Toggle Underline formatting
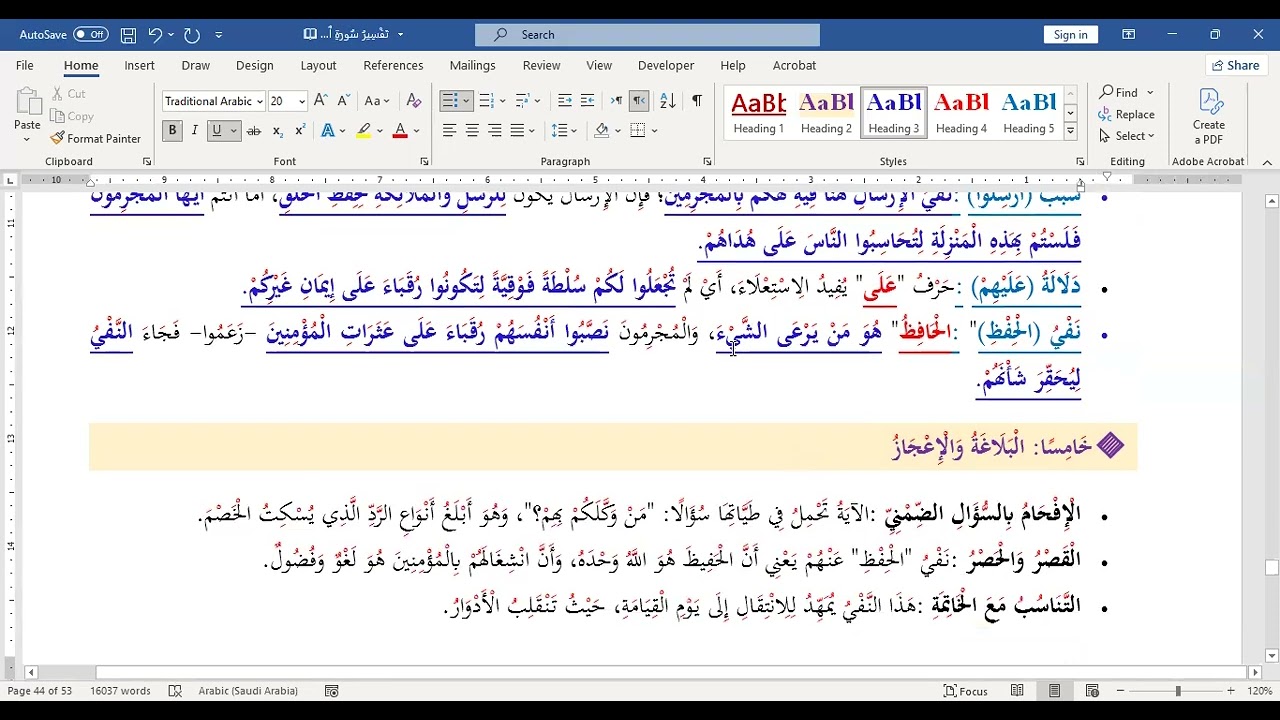This screenshot has height=720, width=1280. click(216, 131)
